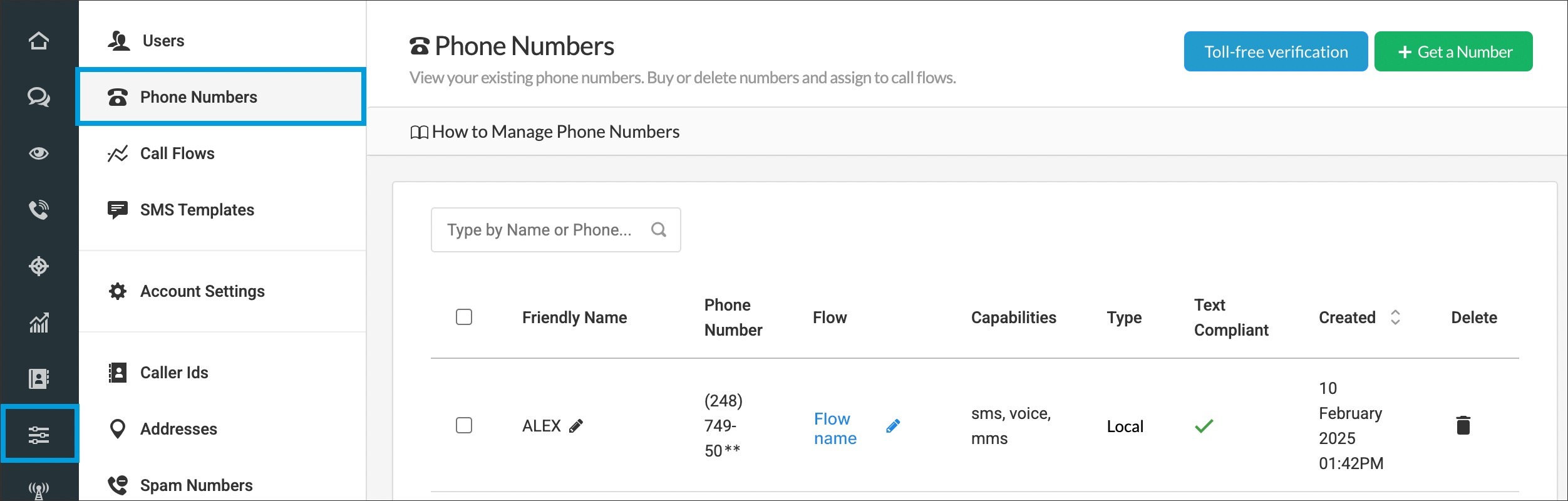Edit the ALEX friendly name pencil
This screenshot has height=501, width=1568.
pos(576,426)
